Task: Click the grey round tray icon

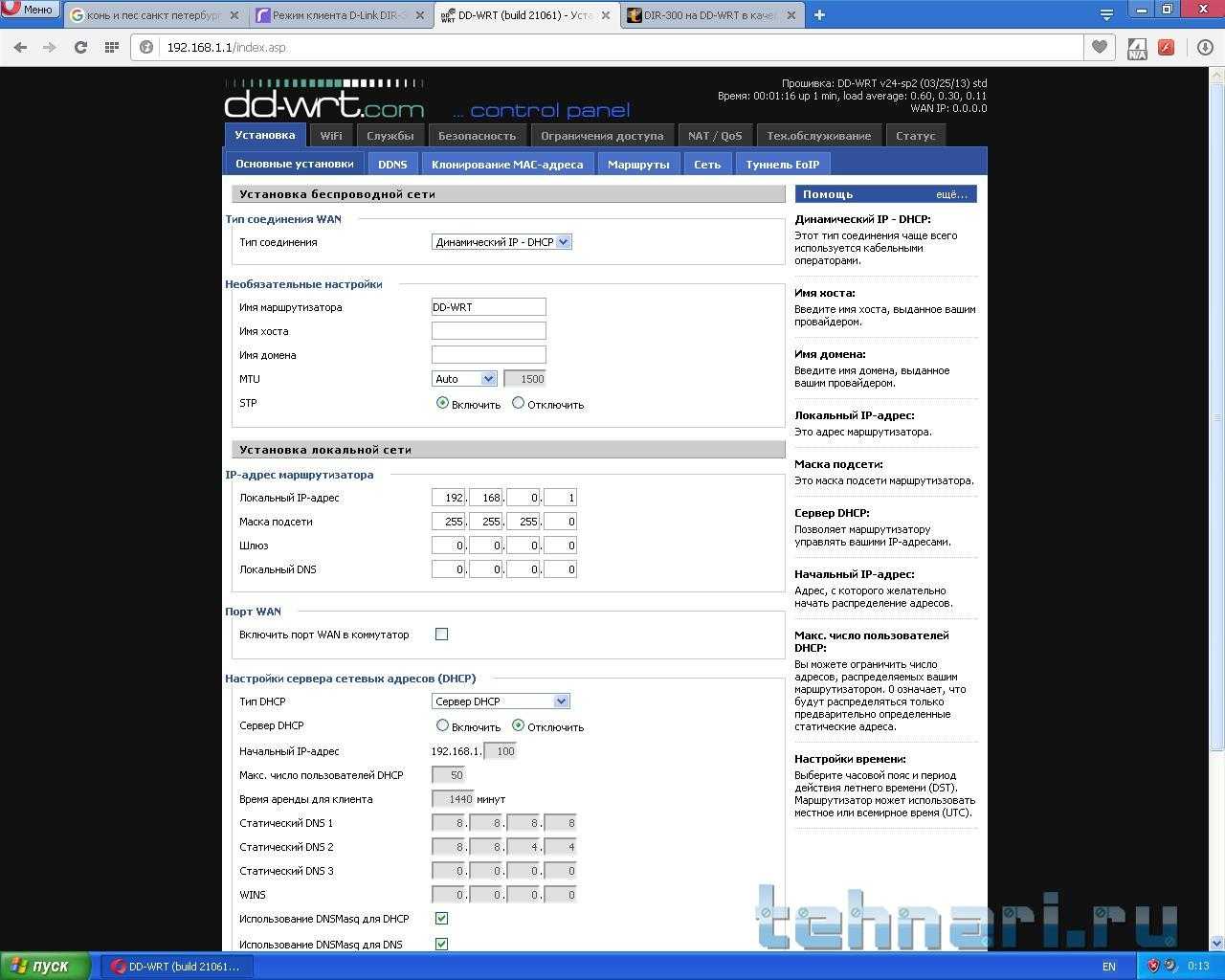Action: [x=1169, y=966]
